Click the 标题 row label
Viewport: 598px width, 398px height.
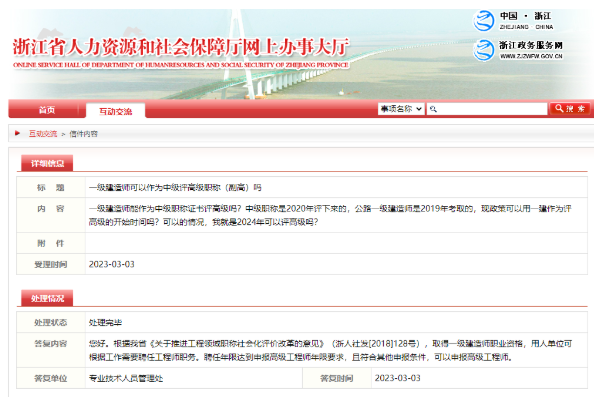(x=51, y=188)
